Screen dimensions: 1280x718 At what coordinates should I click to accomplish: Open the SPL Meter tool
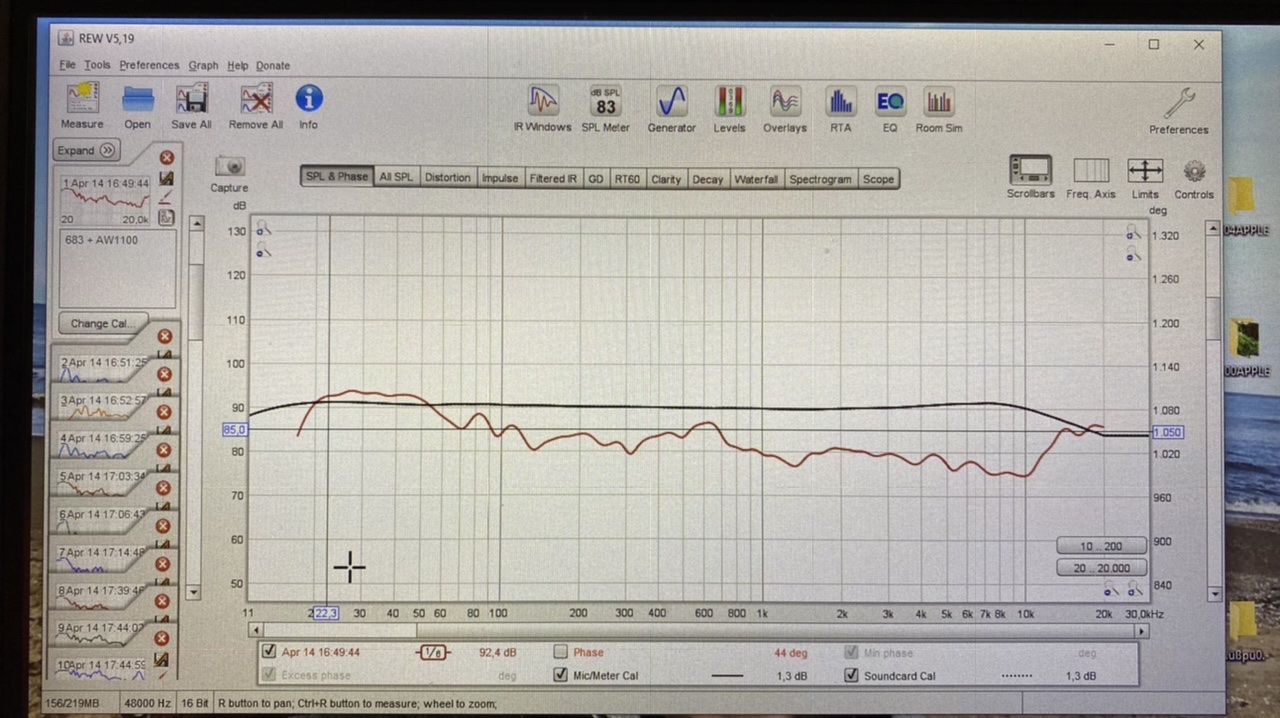coord(605,102)
